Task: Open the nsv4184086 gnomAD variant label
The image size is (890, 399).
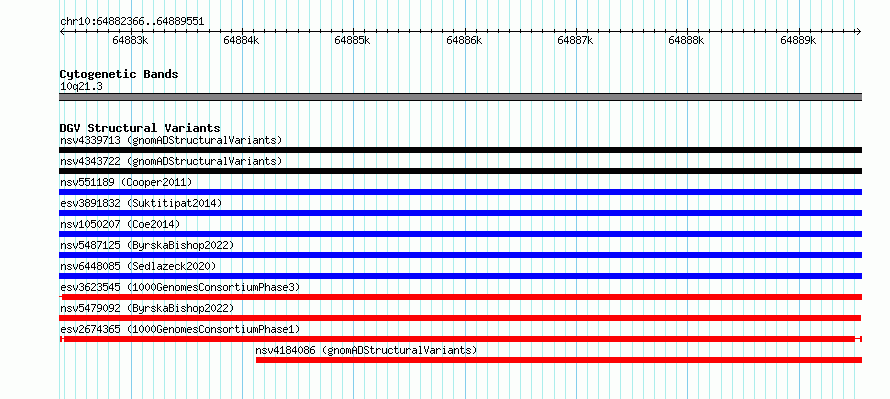Action: pos(367,350)
